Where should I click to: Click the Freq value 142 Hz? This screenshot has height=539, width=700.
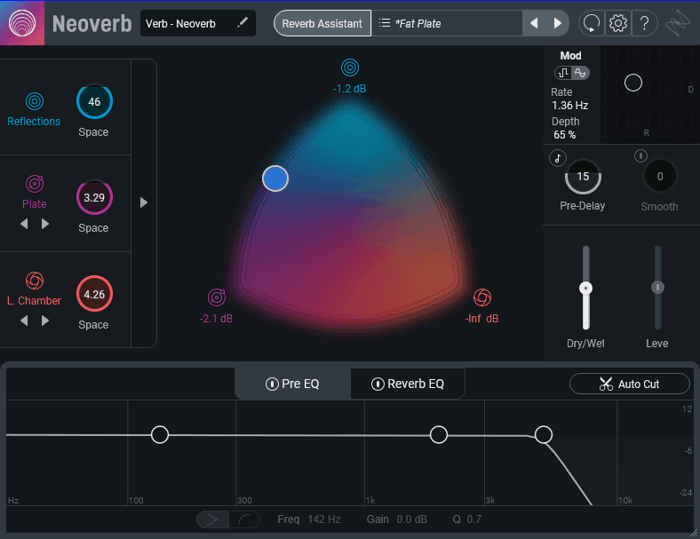(x=324, y=519)
